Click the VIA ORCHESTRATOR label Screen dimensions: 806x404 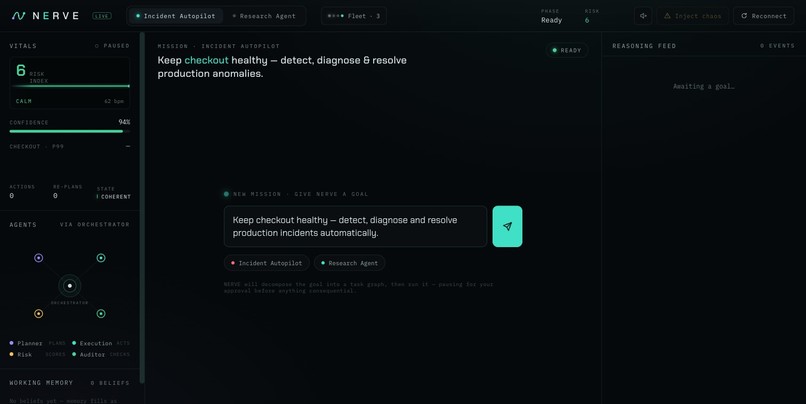[95, 225]
